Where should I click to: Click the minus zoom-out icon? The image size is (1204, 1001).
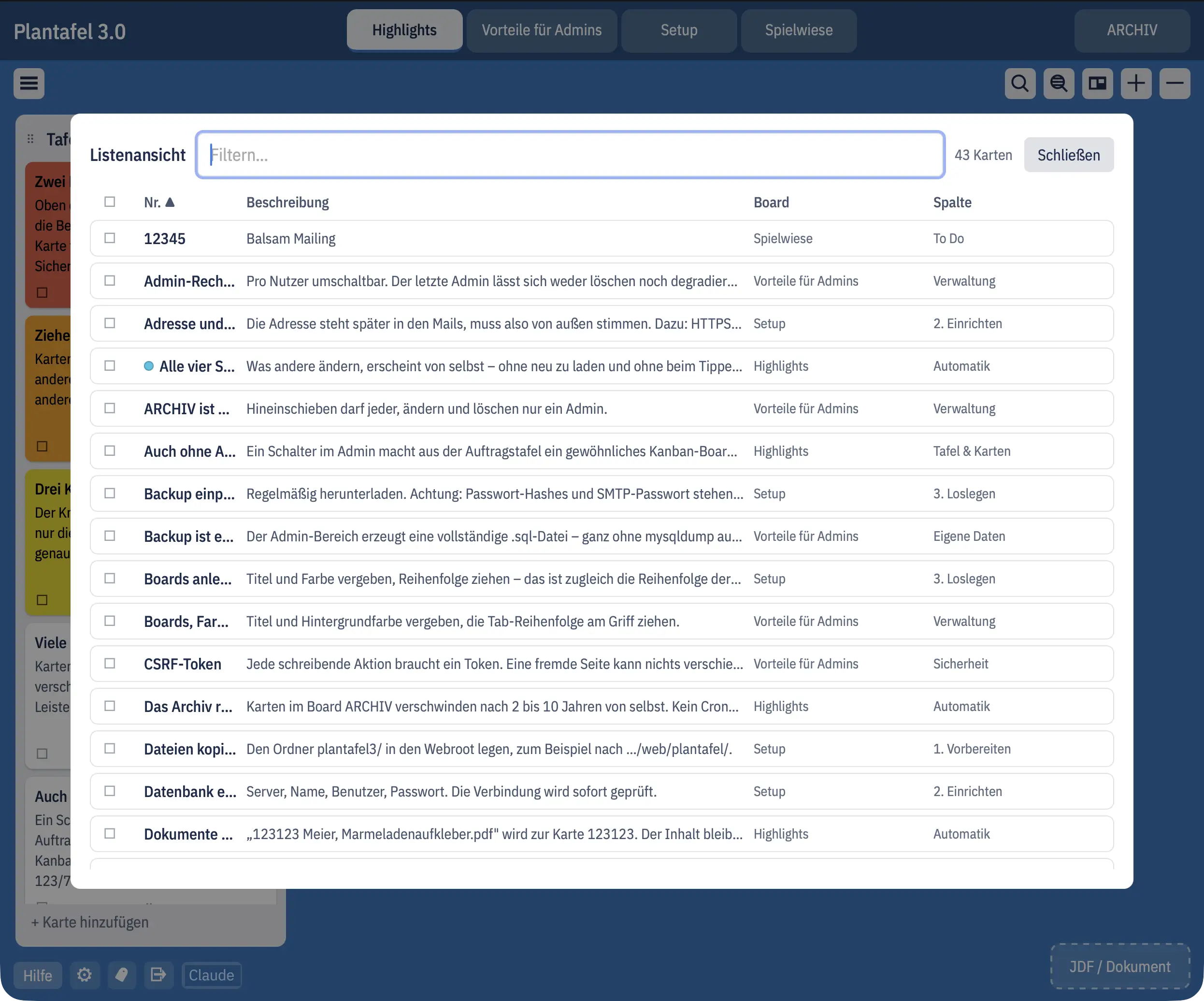pos(1175,84)
